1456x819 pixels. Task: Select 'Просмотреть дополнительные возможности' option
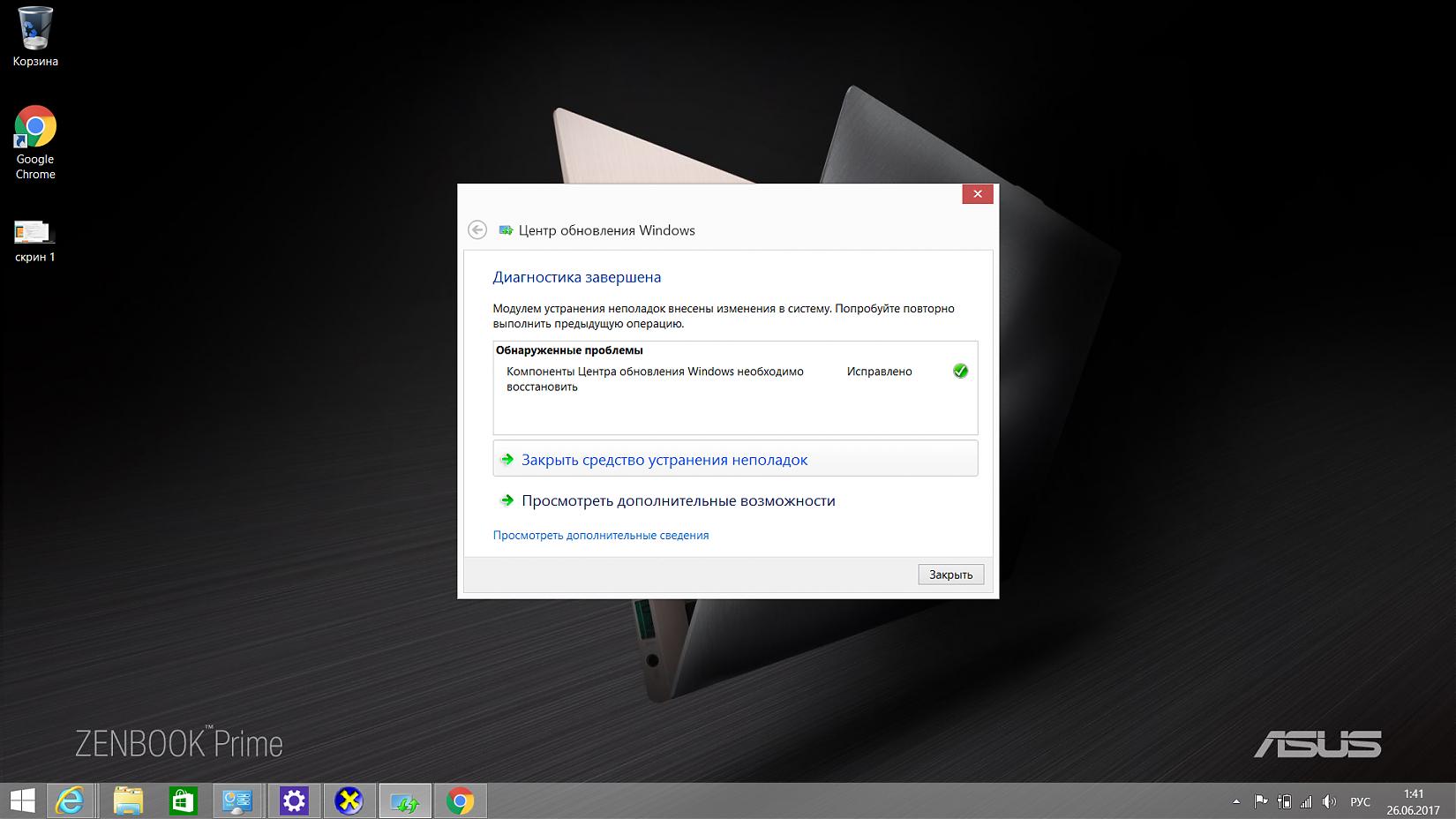point(678,500)
